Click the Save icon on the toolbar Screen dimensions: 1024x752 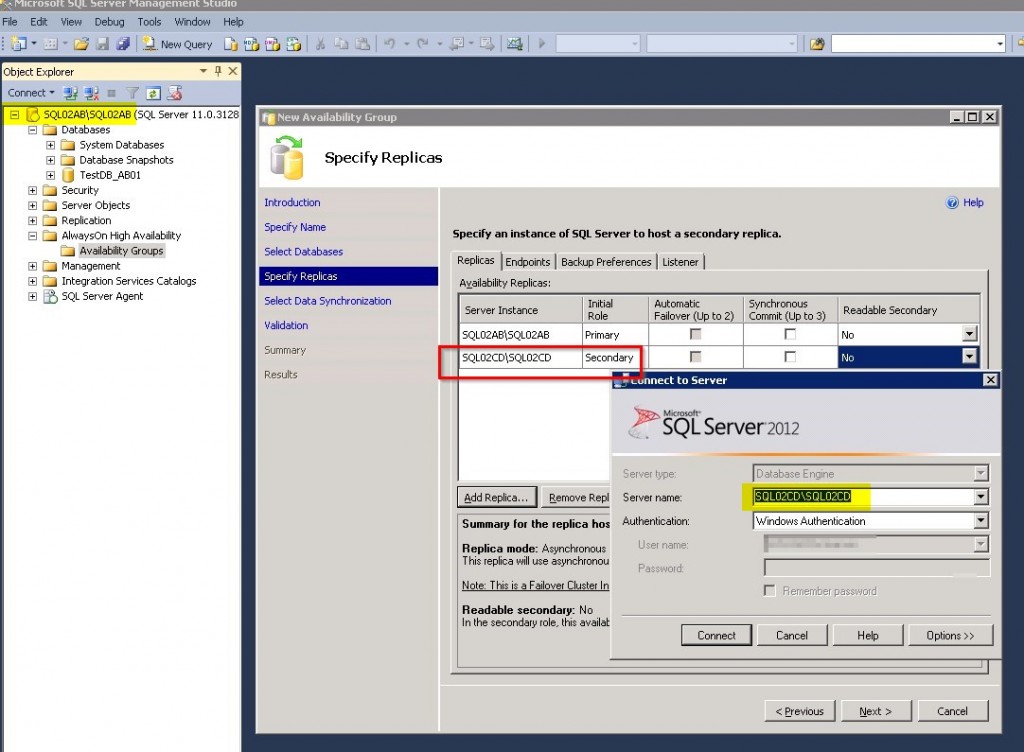click(103, 44)
